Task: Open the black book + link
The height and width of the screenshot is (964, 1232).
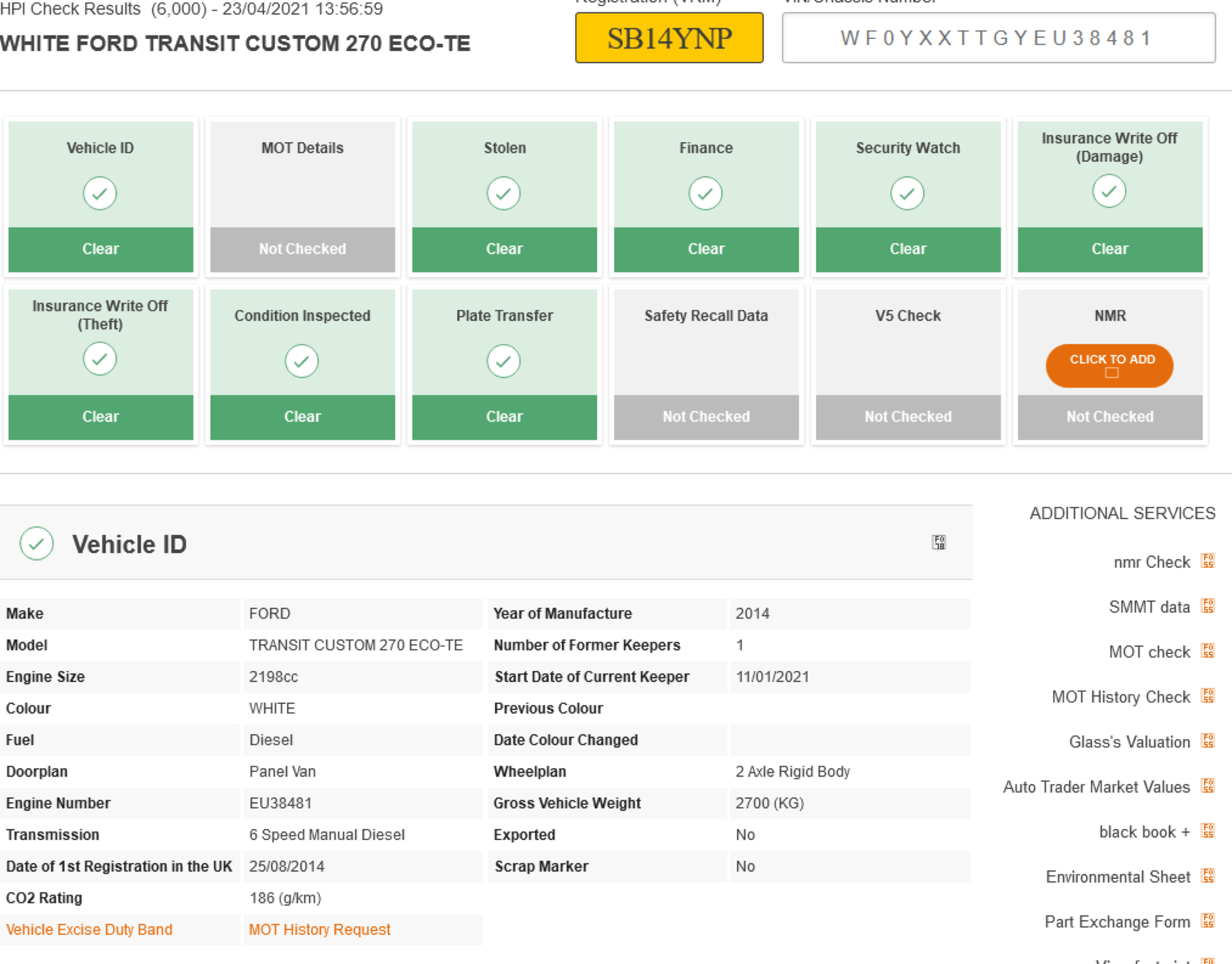Action: [x=1145, y=832]
